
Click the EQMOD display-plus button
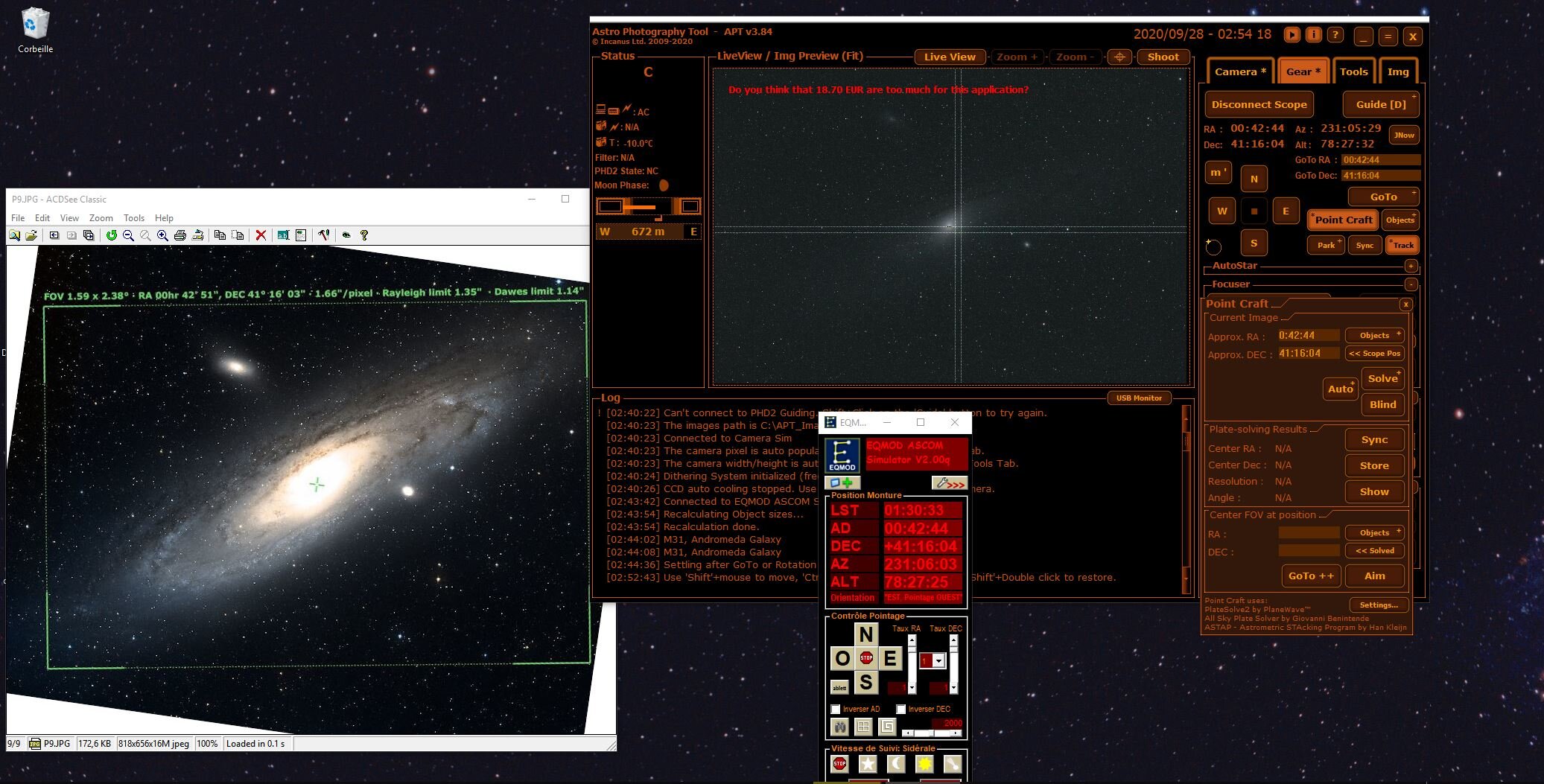coord(842,483)
